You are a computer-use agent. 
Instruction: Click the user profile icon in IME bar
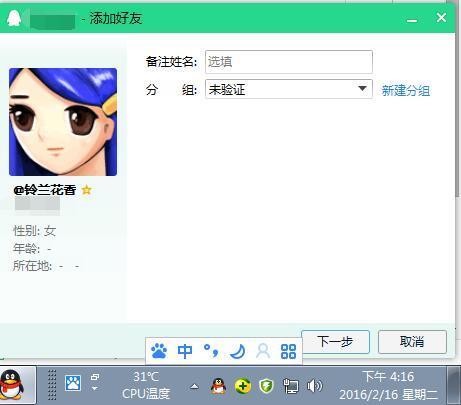pyautogui.click(x=263, y=351)
